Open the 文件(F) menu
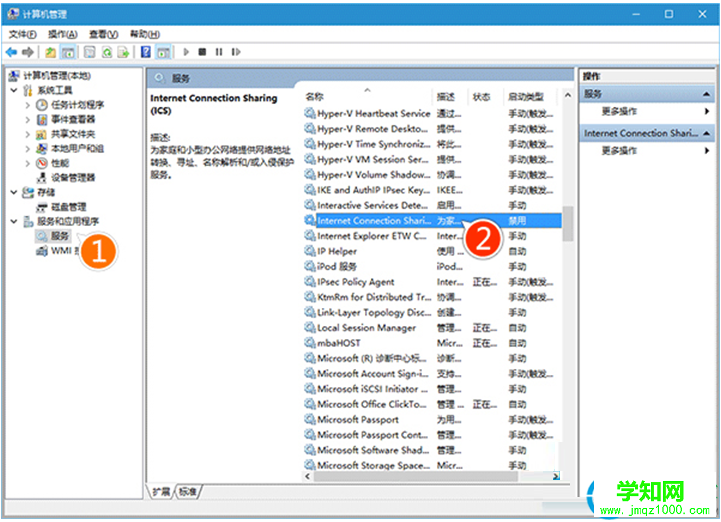 pos(23,34)
